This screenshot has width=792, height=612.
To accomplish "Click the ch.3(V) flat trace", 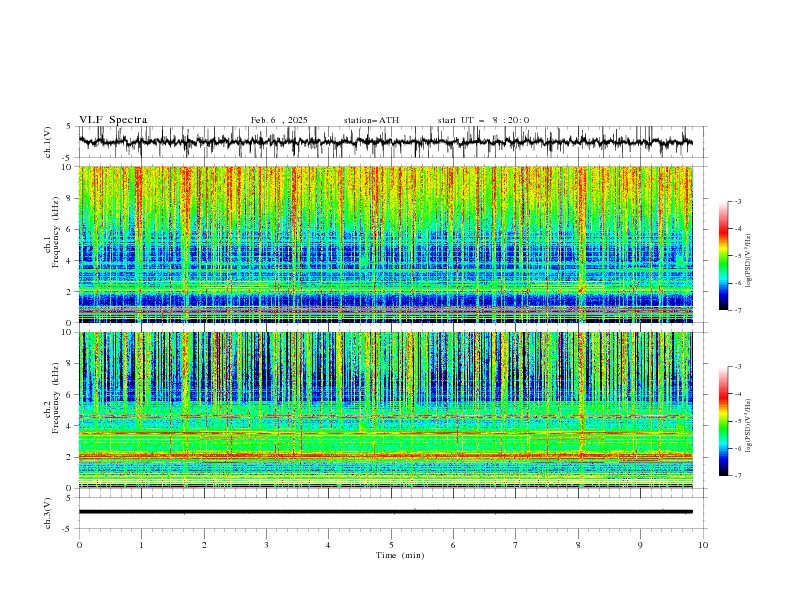I will click(386, 512).
